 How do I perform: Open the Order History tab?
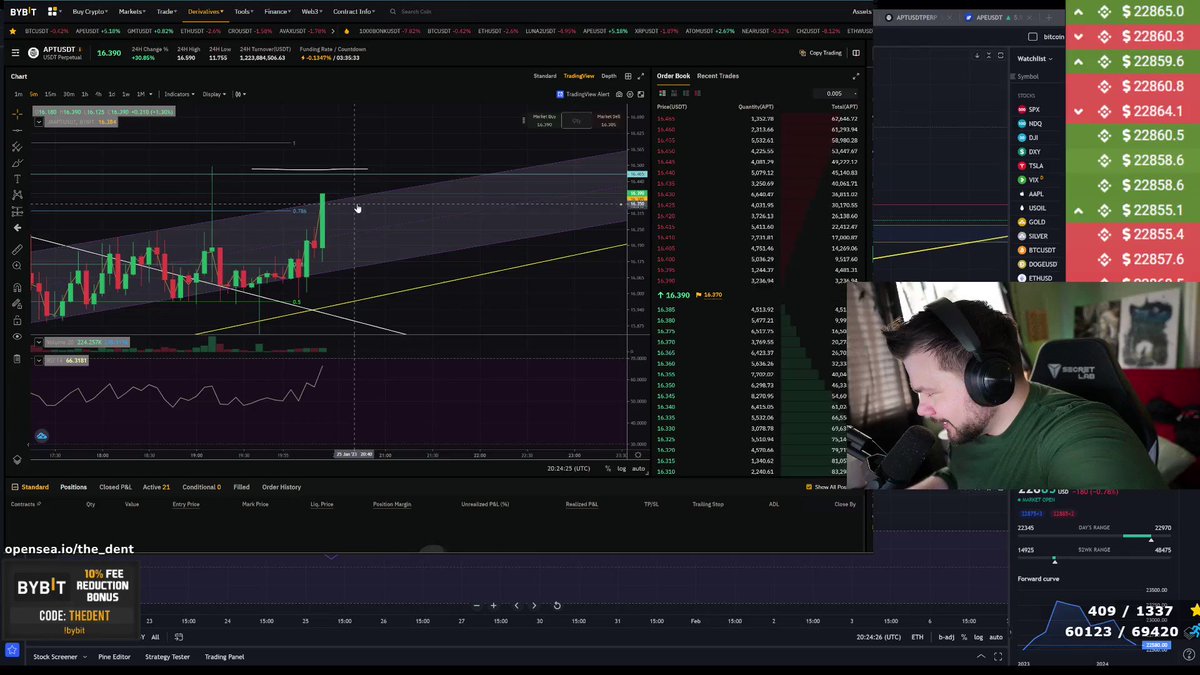tap(281, 487)
